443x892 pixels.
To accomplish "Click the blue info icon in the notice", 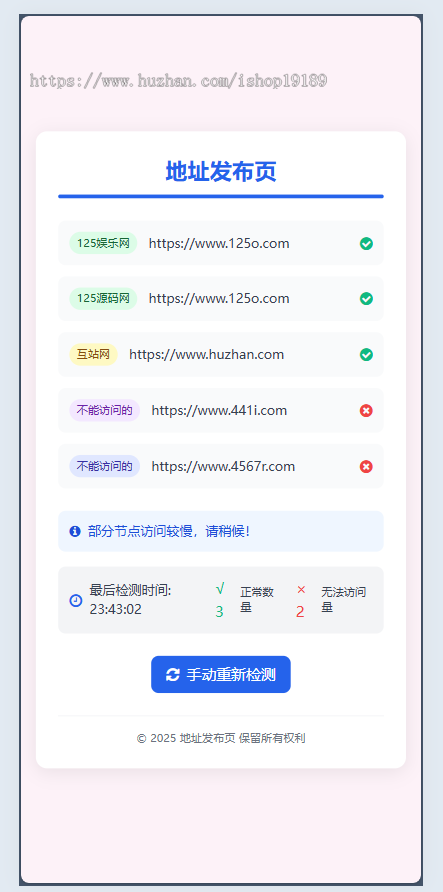I will coord(75,531).
